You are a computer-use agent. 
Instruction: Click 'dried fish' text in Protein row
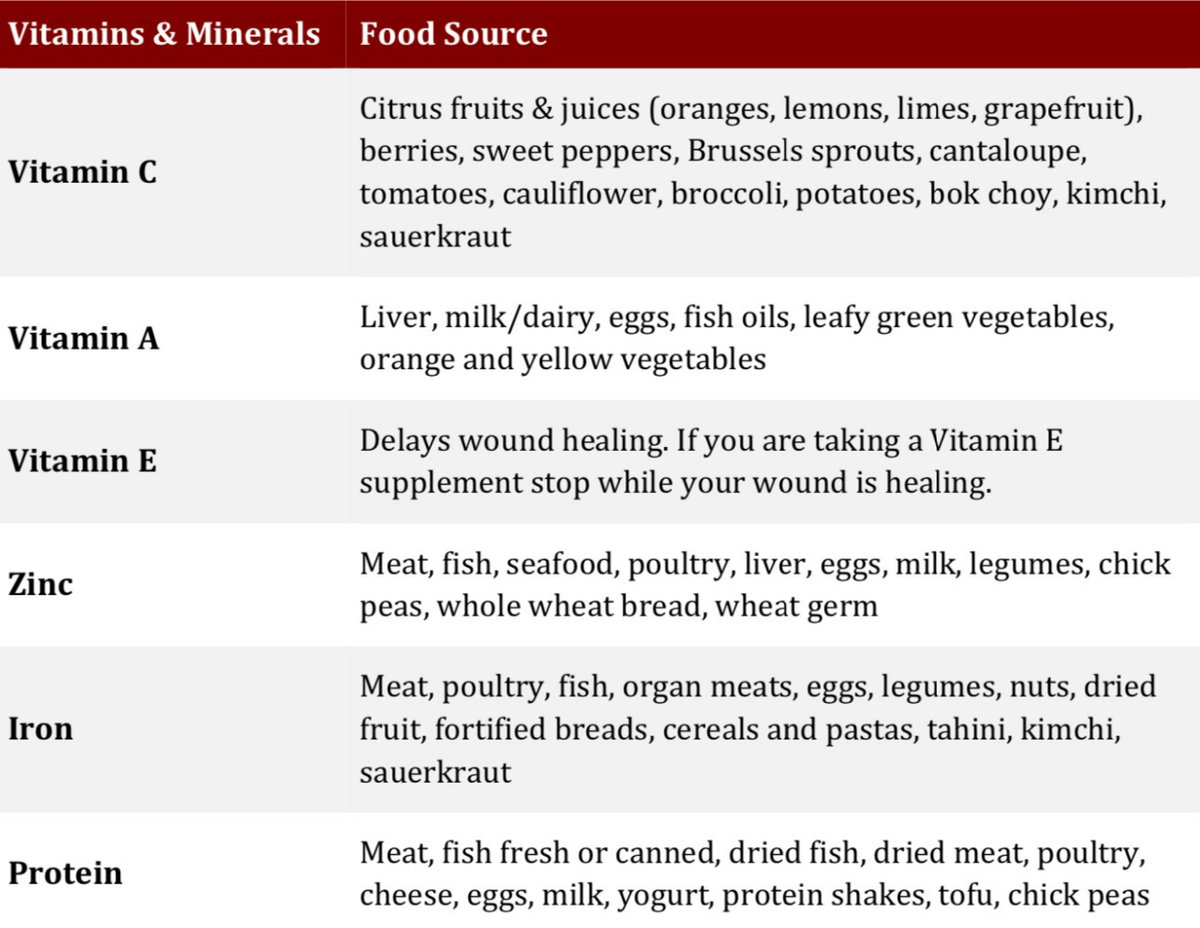tap(793, 854)
